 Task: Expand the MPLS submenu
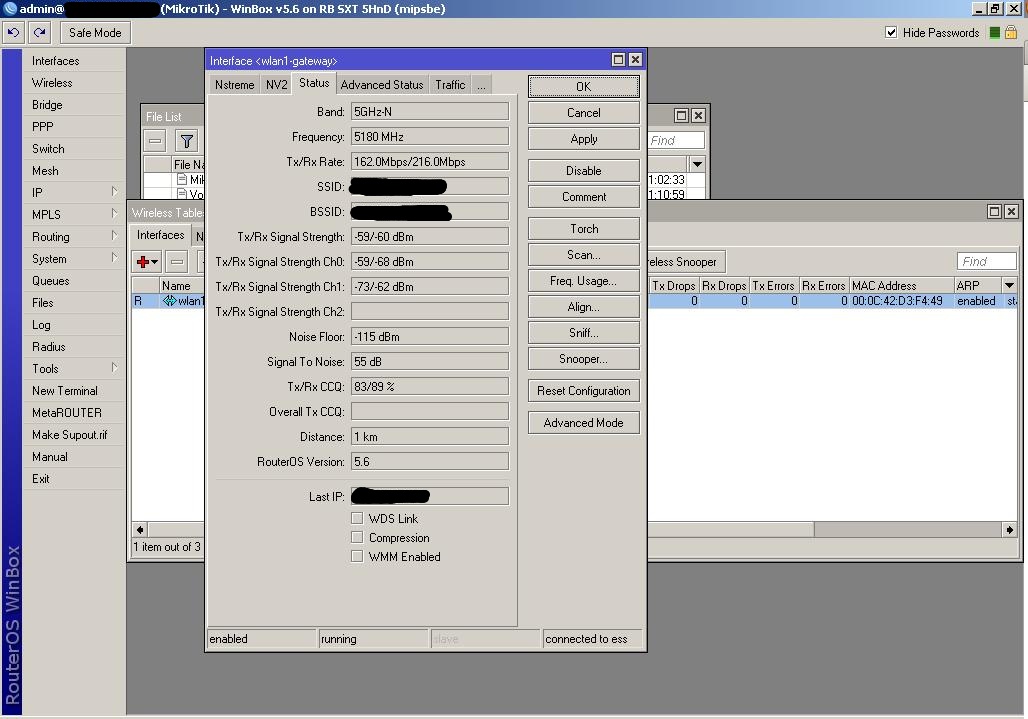click(114, 214)
